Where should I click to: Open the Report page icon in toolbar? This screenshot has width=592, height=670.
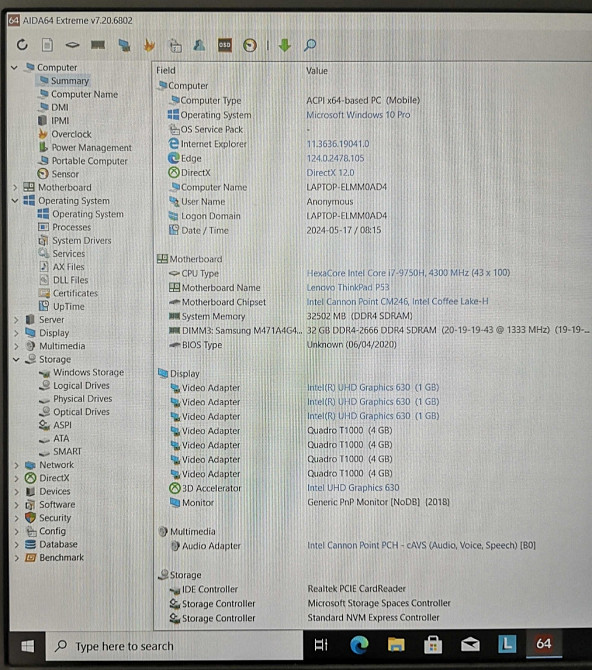47,44
